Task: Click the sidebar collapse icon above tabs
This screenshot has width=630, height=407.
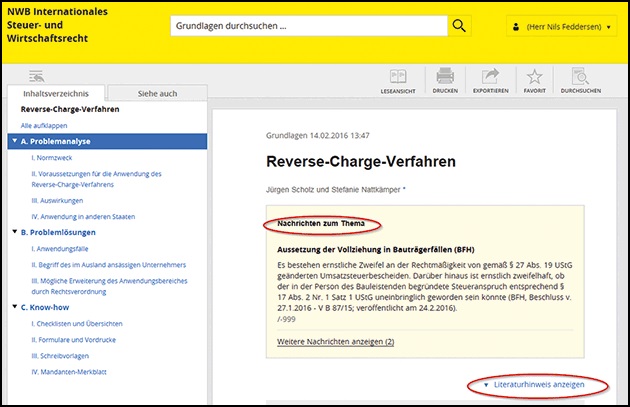Action: tap(38, 76)
